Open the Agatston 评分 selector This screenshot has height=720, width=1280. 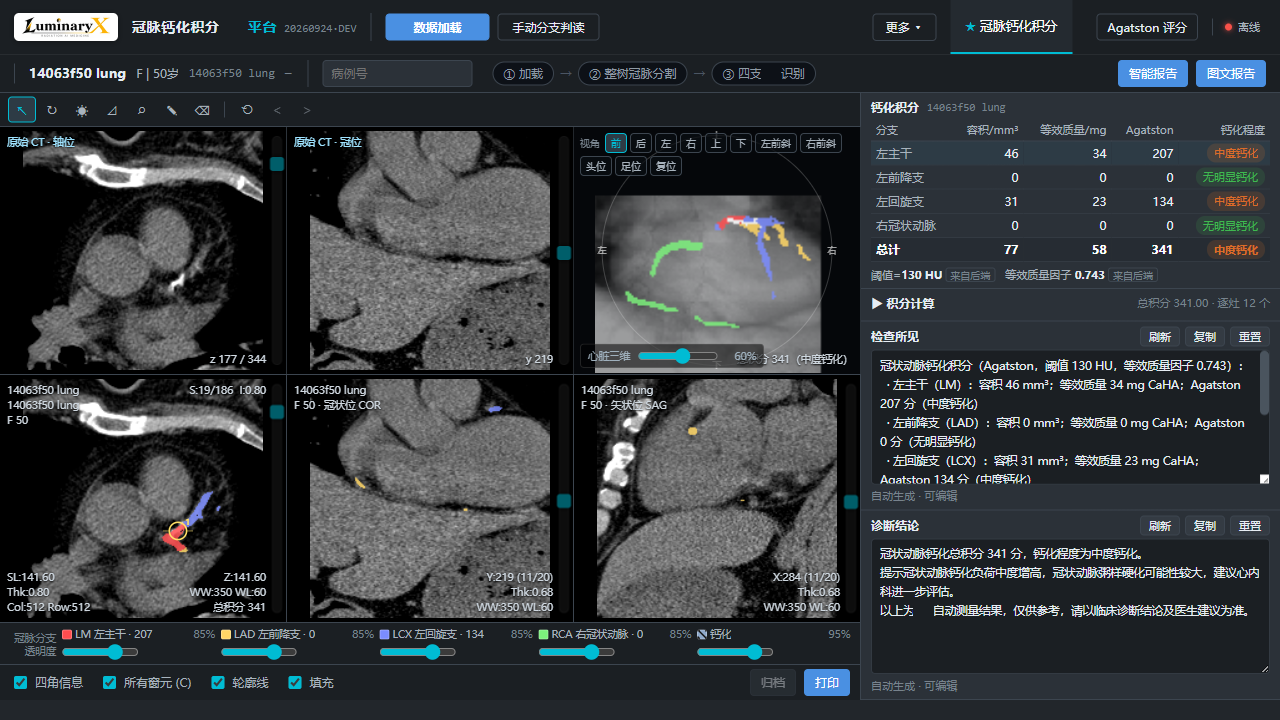click(x=1147, y=27)
